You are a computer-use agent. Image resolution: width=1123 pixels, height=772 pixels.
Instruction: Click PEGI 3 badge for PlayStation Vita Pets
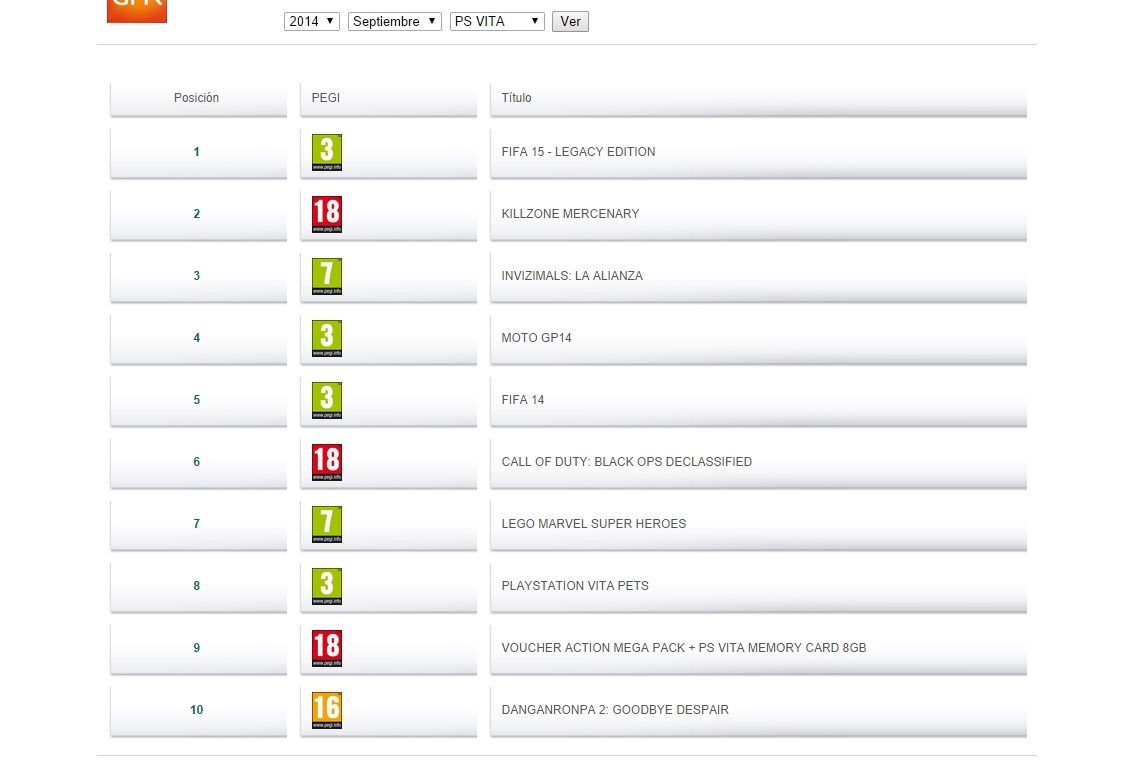pos(326,586)
